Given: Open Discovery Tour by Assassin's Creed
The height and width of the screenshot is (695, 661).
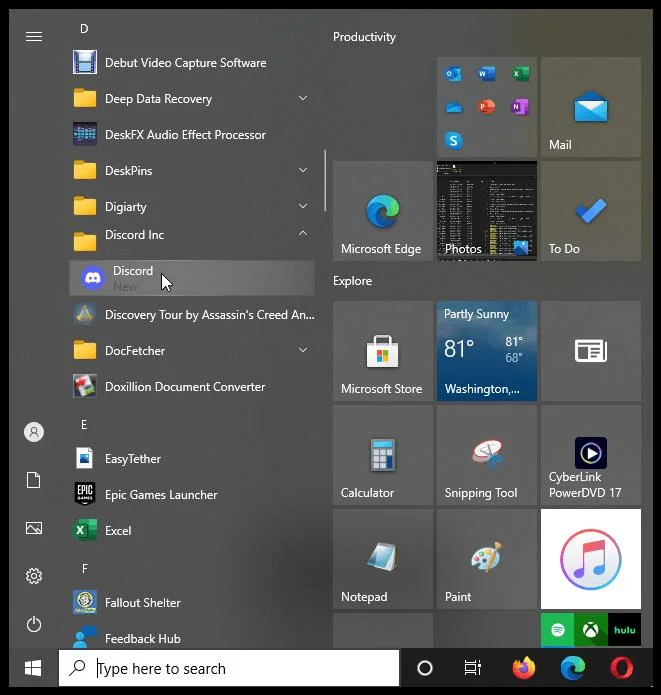Looking at the screenshot, I should [193, 315].
